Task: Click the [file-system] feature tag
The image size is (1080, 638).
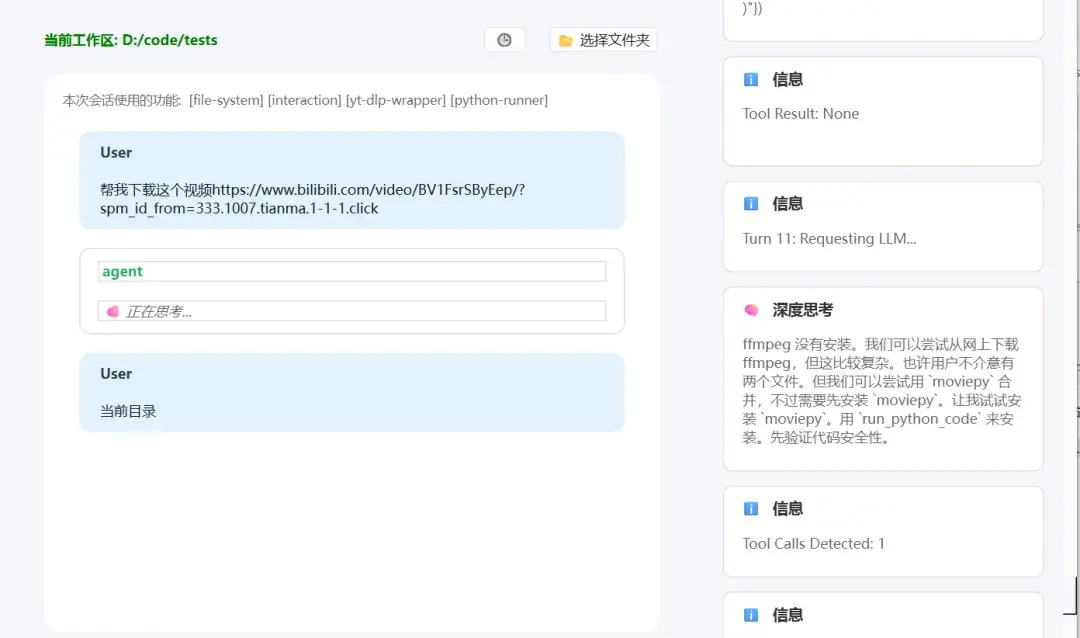Action: 226,100
